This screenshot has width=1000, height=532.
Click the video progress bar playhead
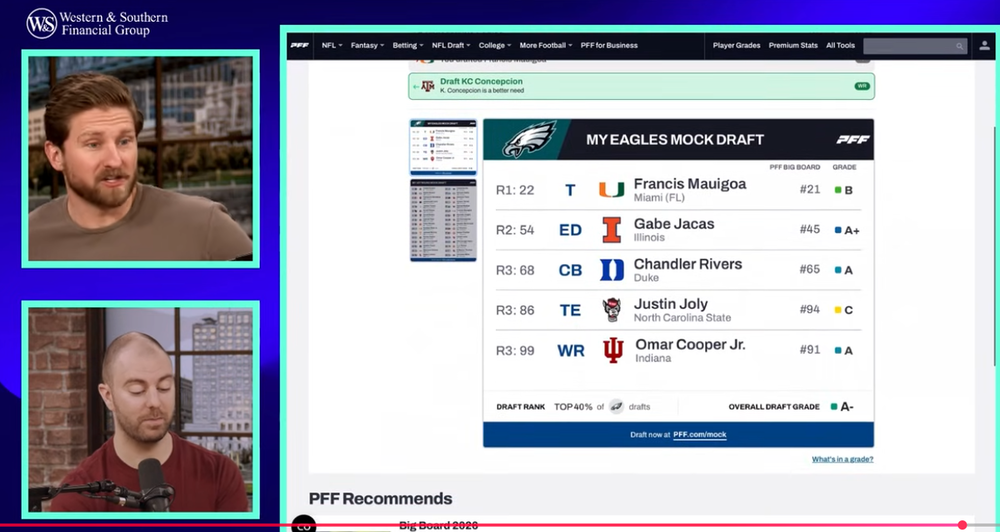coord(962,525)
